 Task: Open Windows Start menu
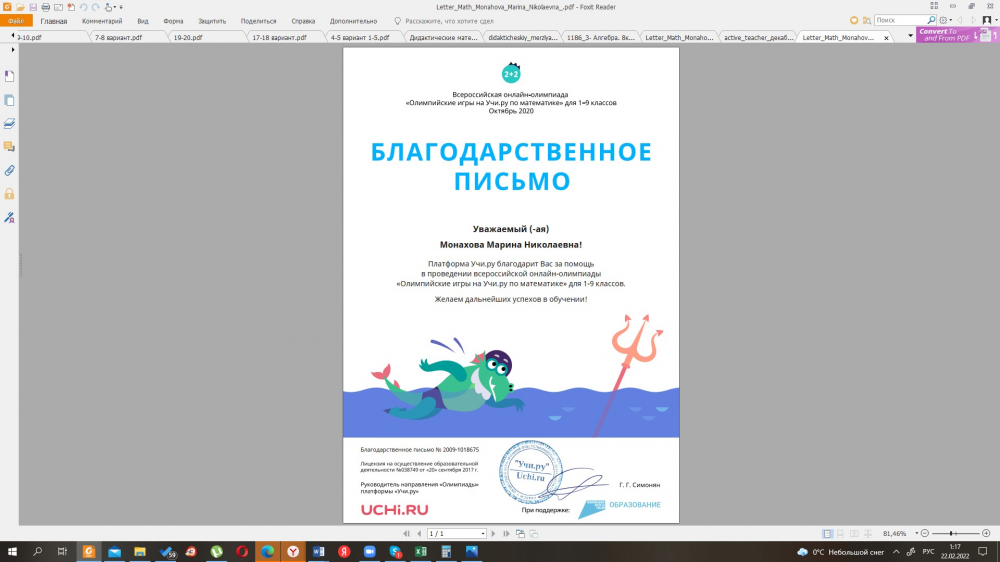(12, 552)
